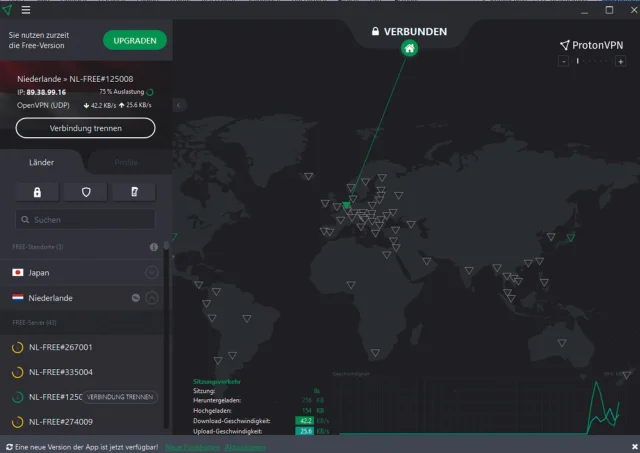
Task: Click the Suchen search field
Action: pyautogui.click(x=85, y=220)
